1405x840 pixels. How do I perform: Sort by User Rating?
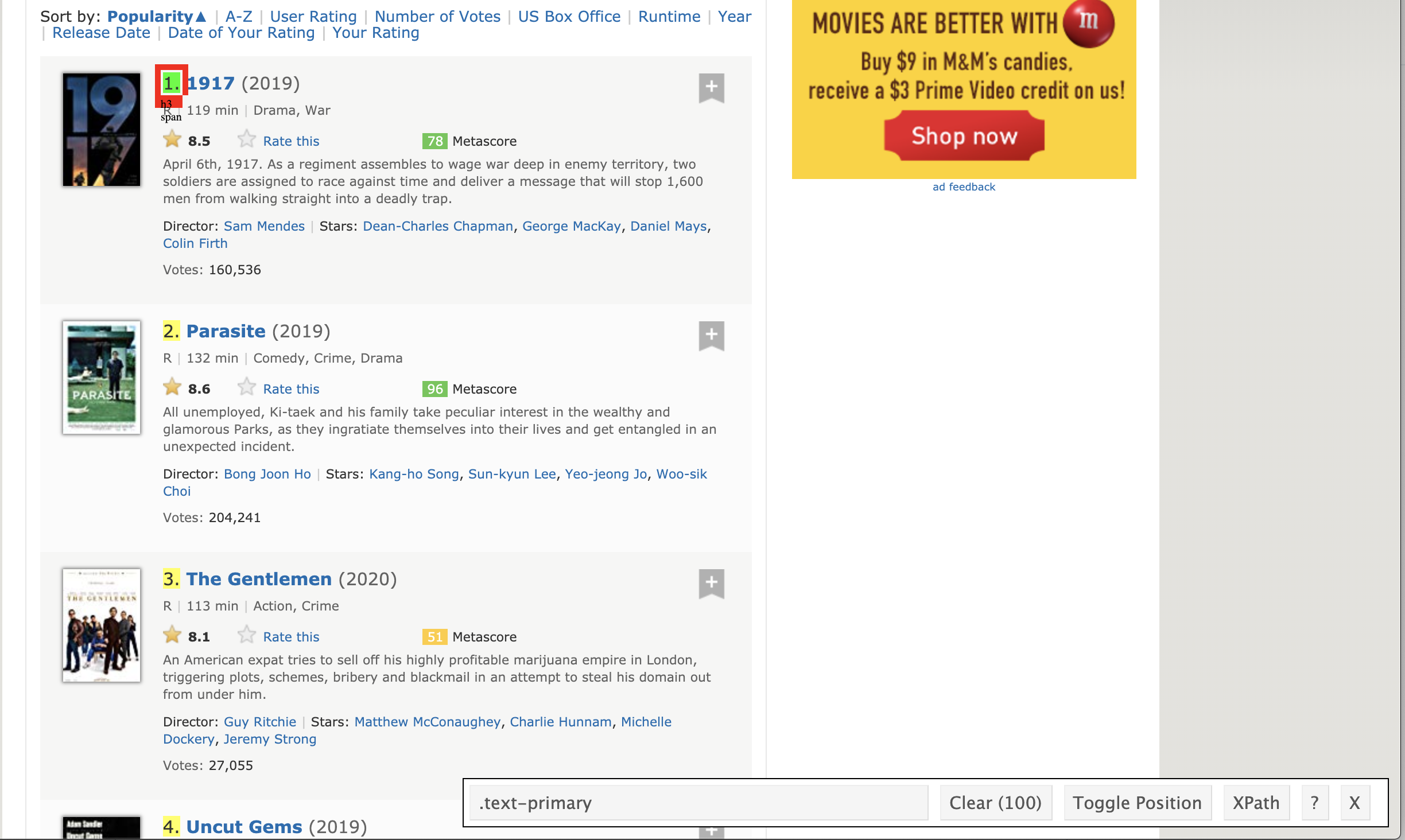313,17
